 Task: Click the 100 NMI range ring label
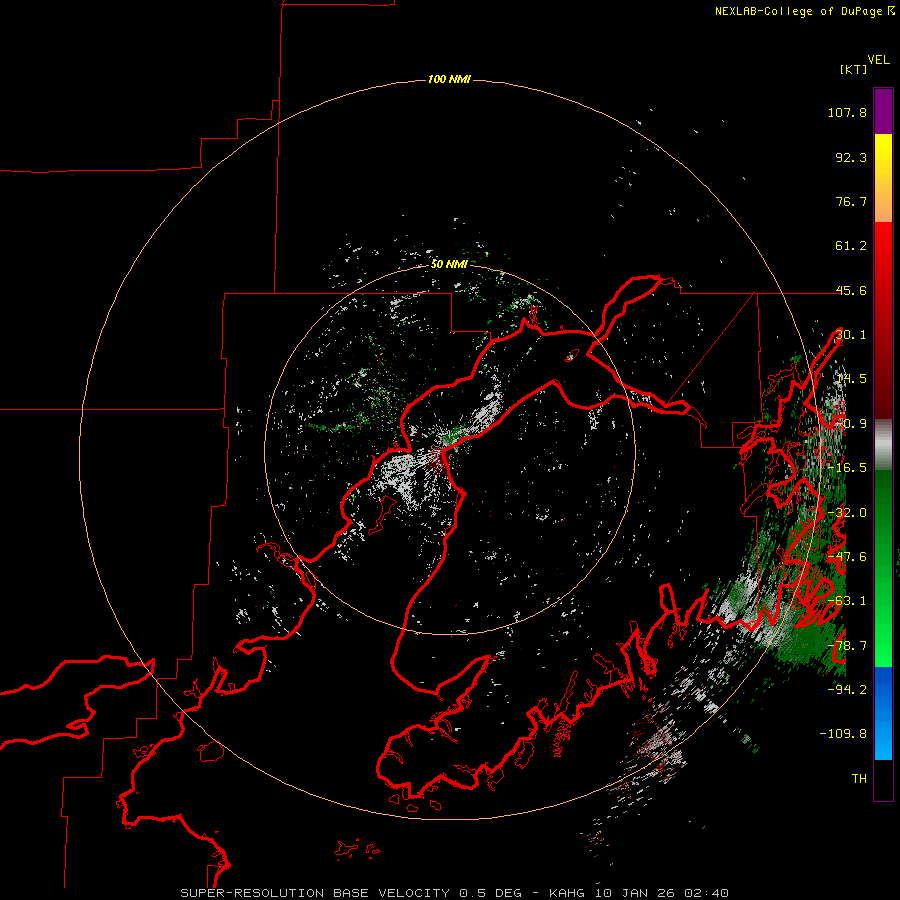pyautogui.click(x=449, y=79)
